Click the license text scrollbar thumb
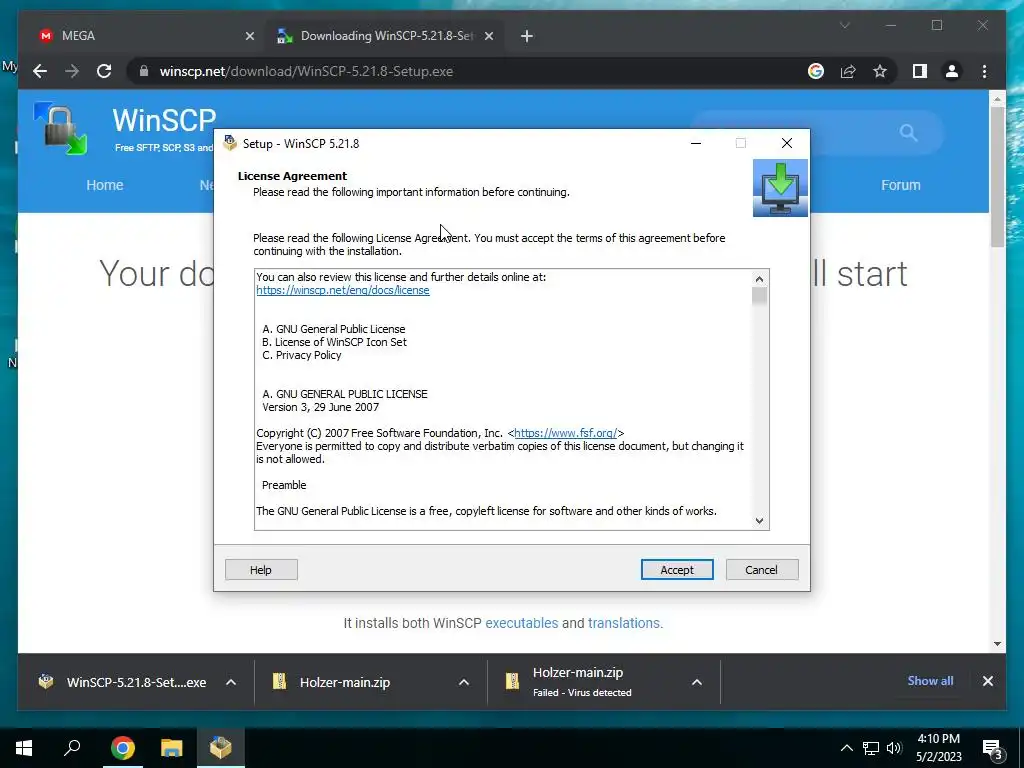The image size is (1024, 768). (759, 296)
